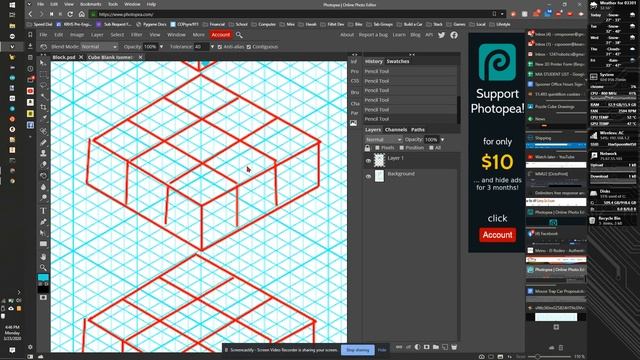Toggle the lock All checkbox
The width and height of the screenshot is (640, 360).
click(431, 148)
